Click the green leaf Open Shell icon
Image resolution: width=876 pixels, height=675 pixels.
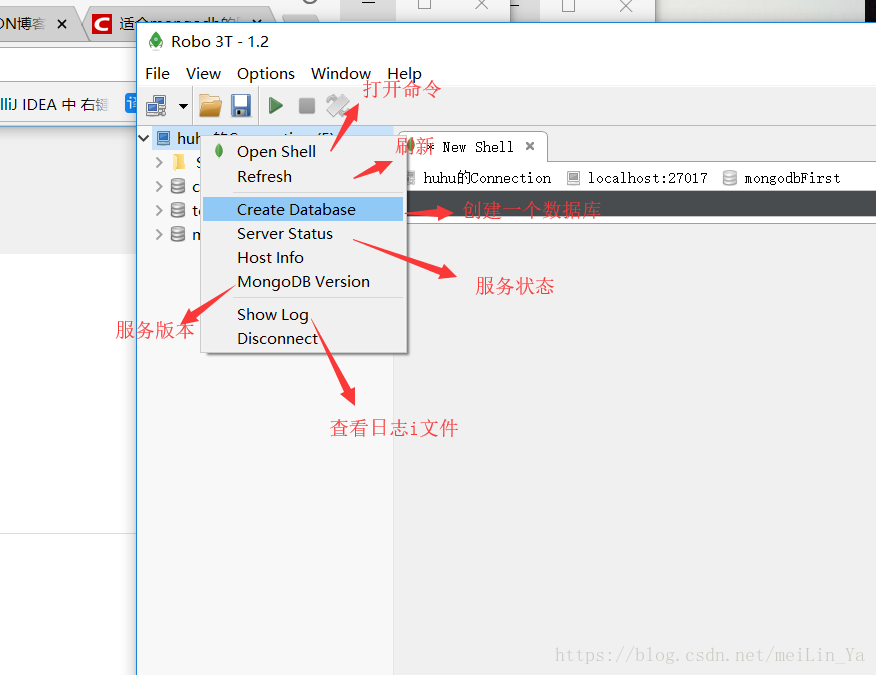pyautogui.click(x=219, y=150)
